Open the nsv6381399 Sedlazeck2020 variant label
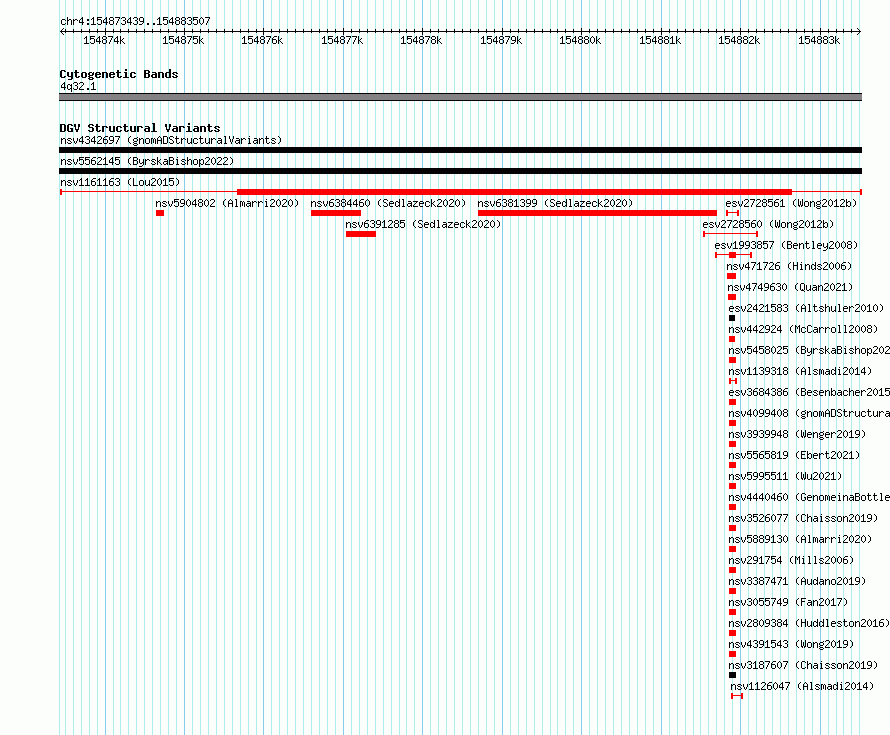The width and height of the screenshot is (890, 735). 555,203
